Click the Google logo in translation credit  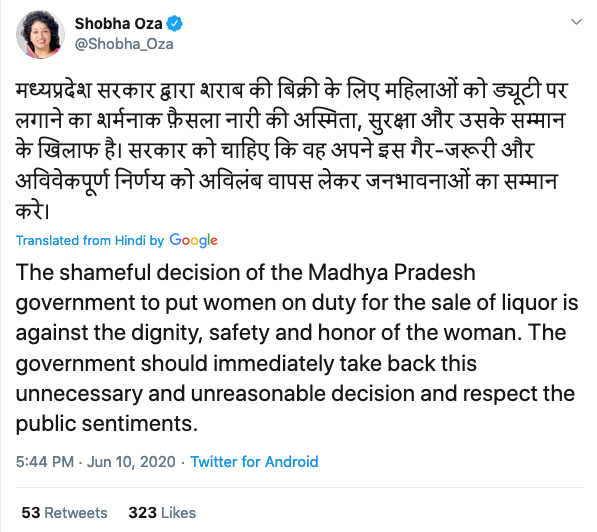193,240
